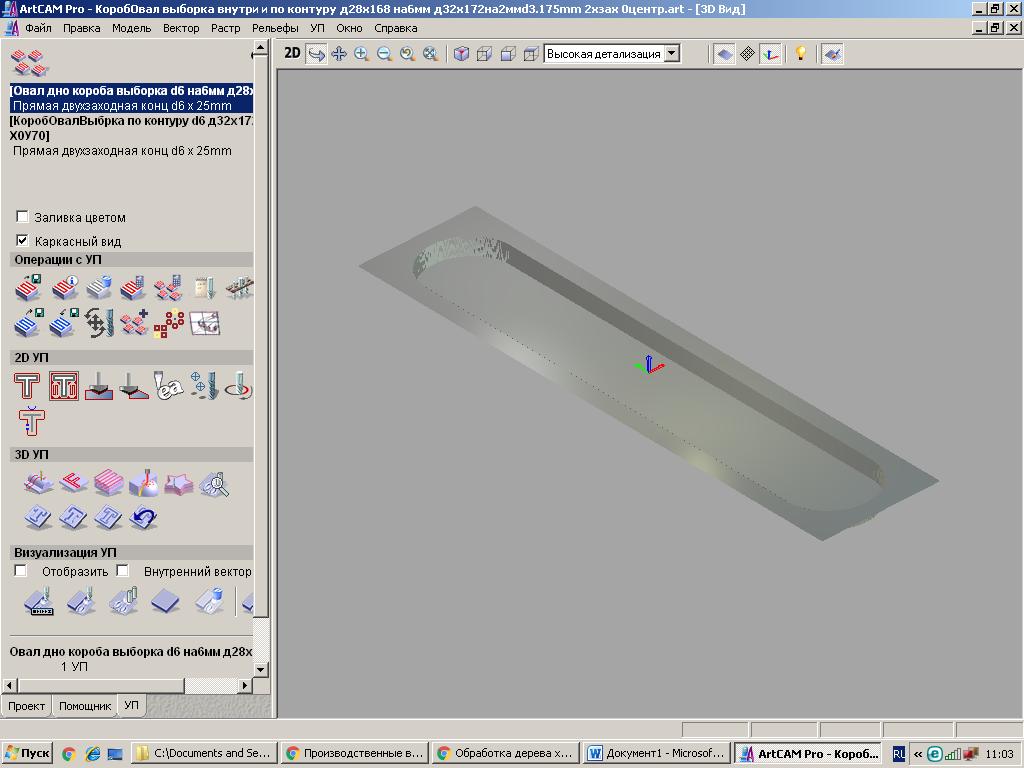
Task: Switch to the 'Помощник' tab
Action: (x=85, y=706)
